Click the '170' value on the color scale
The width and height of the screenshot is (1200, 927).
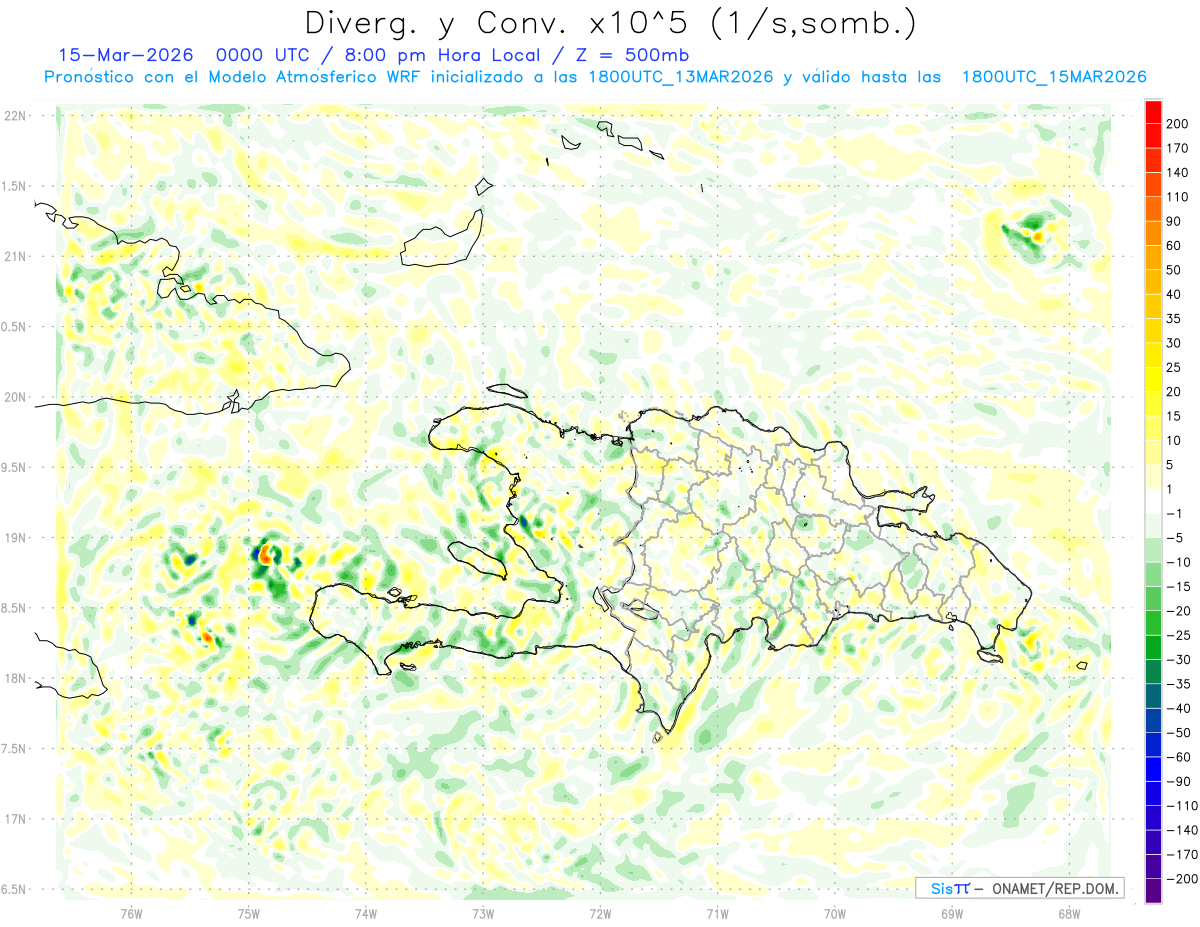click(1178, 148)
